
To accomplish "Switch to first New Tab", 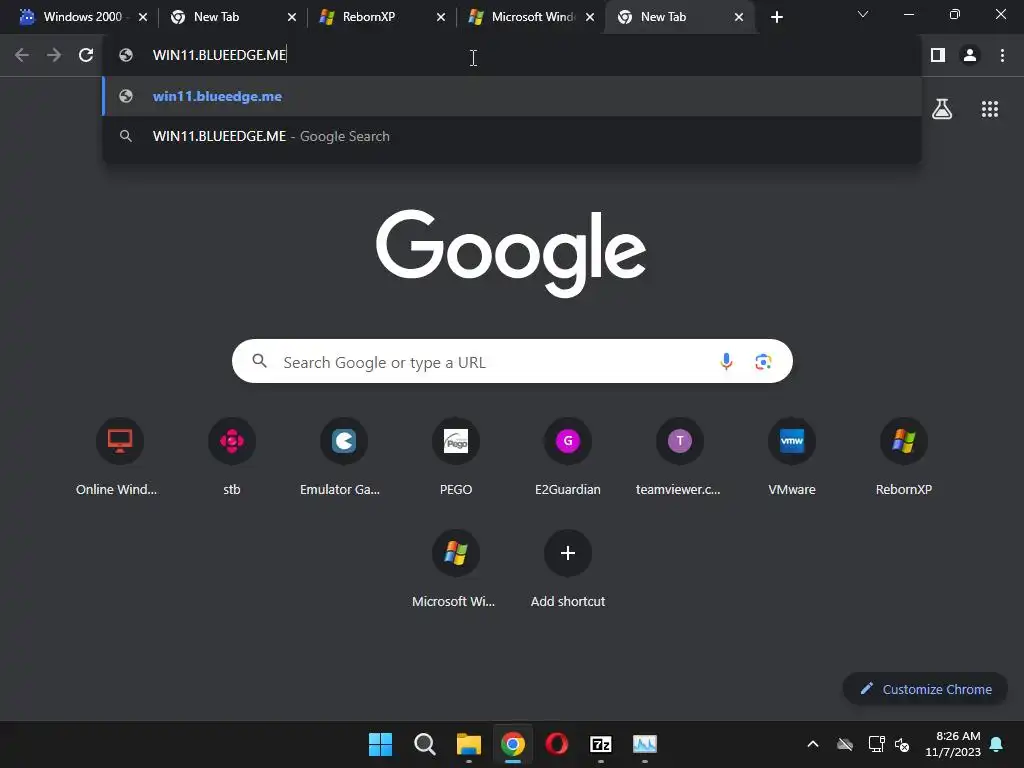I will [232, 17].
